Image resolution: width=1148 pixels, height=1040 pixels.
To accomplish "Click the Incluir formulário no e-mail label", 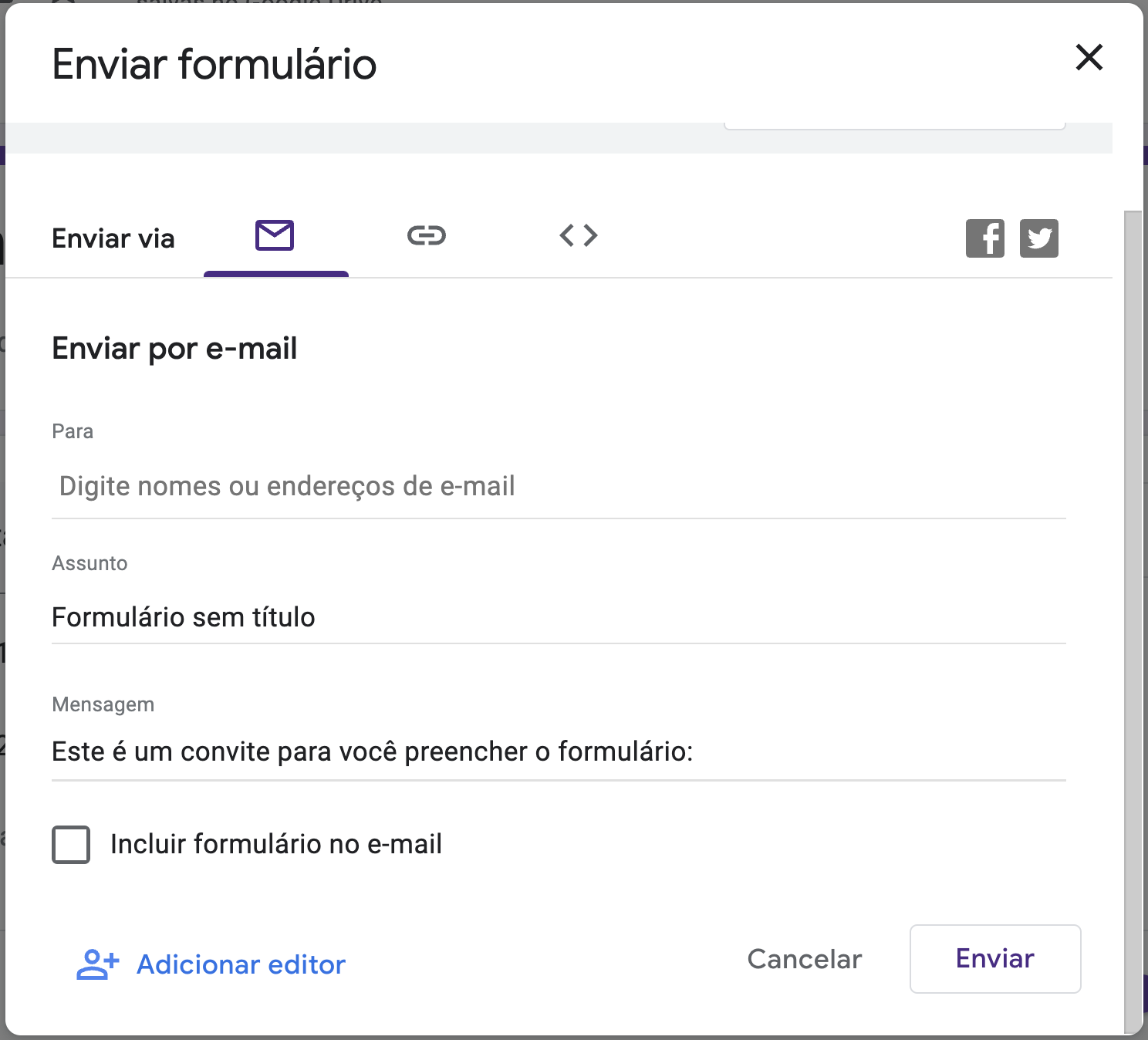I will tap(276, 844).
